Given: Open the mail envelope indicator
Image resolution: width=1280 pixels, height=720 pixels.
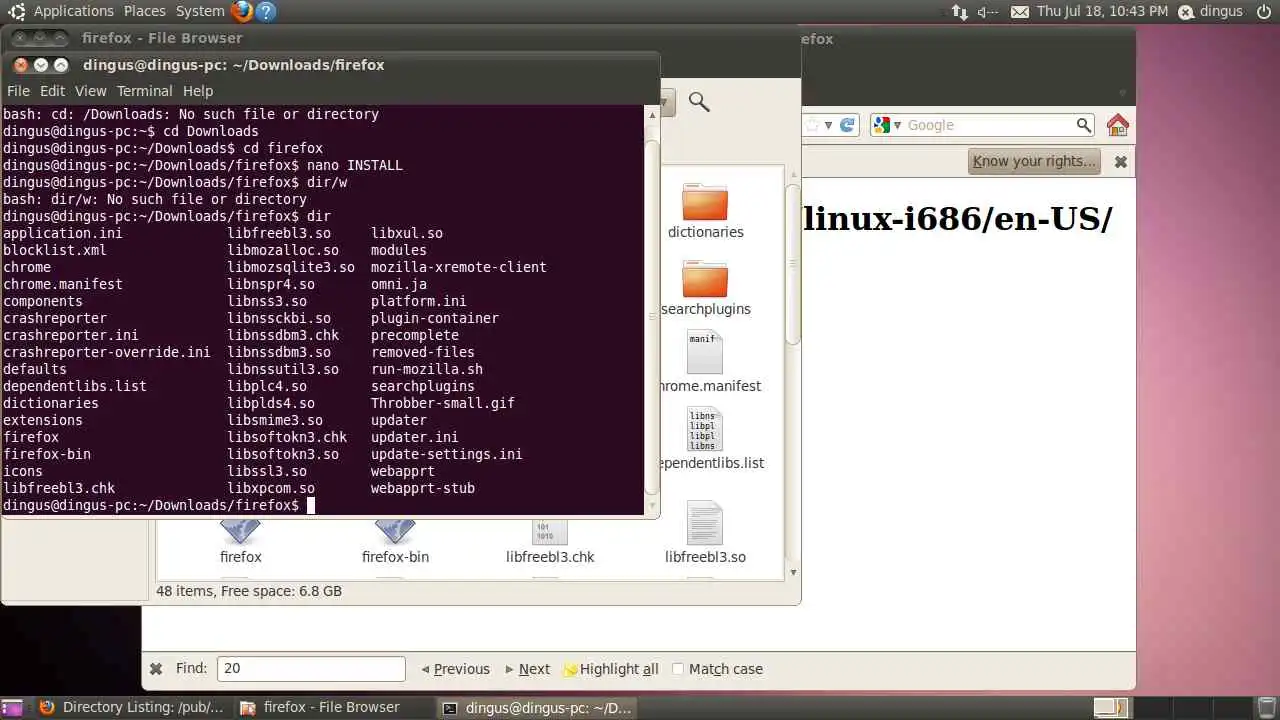Looking at the screenshot, I should [1020, 12].
